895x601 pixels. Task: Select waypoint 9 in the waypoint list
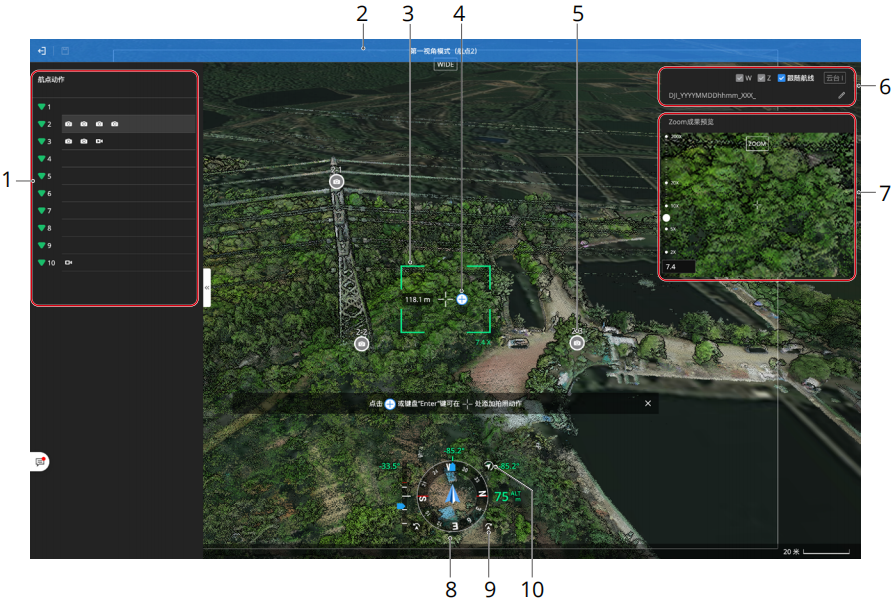pyautogui.click(x=115, y=245)
